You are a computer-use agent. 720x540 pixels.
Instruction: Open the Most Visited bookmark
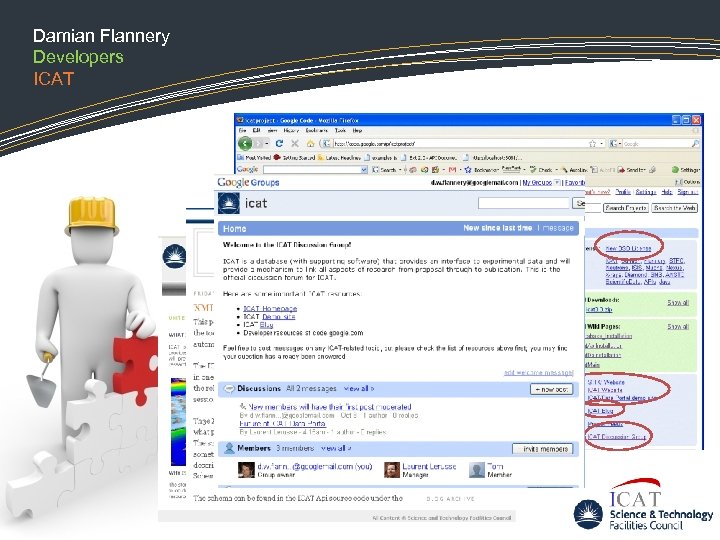[254, 158]
